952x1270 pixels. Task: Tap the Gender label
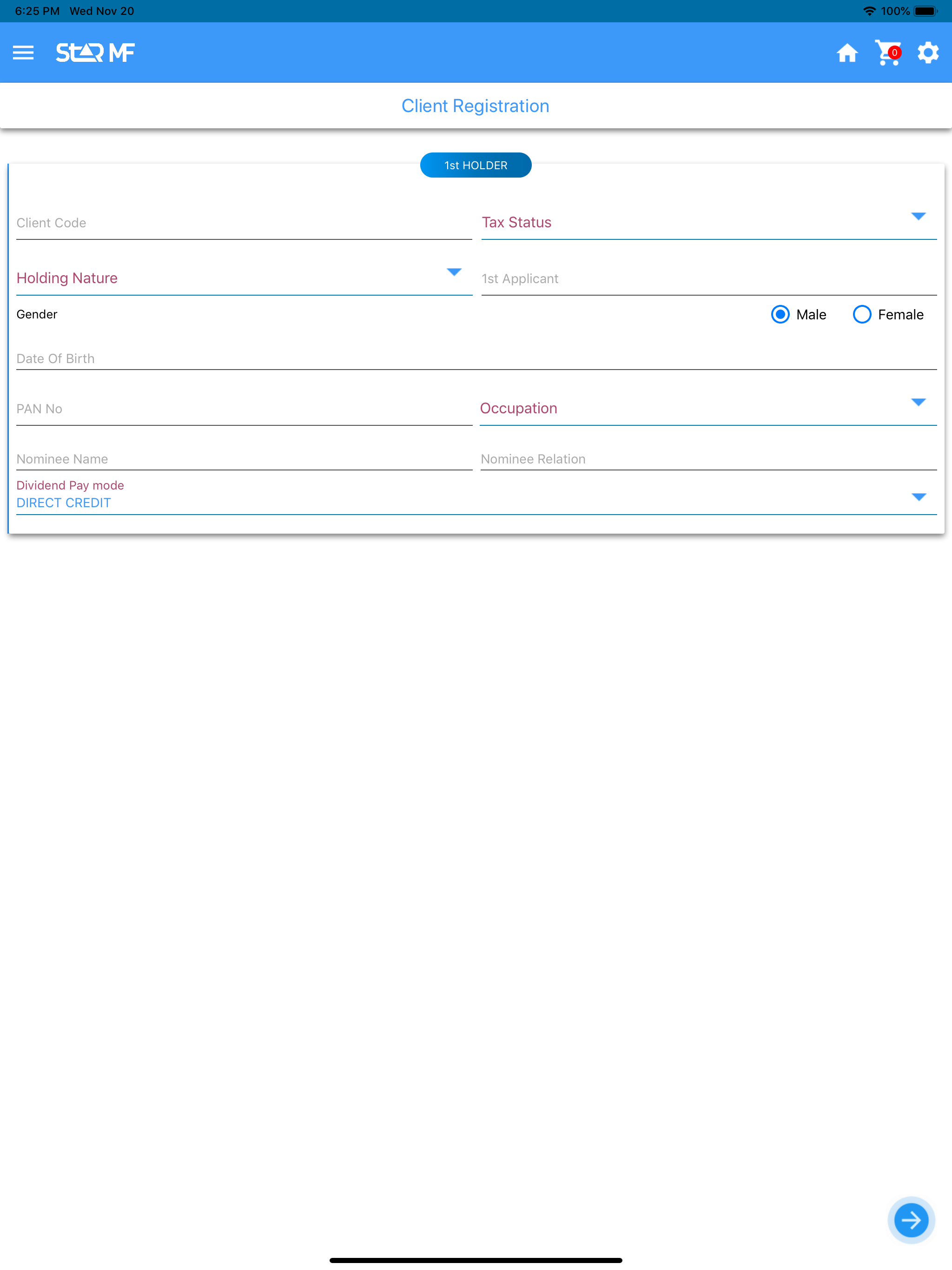[37, 315]
